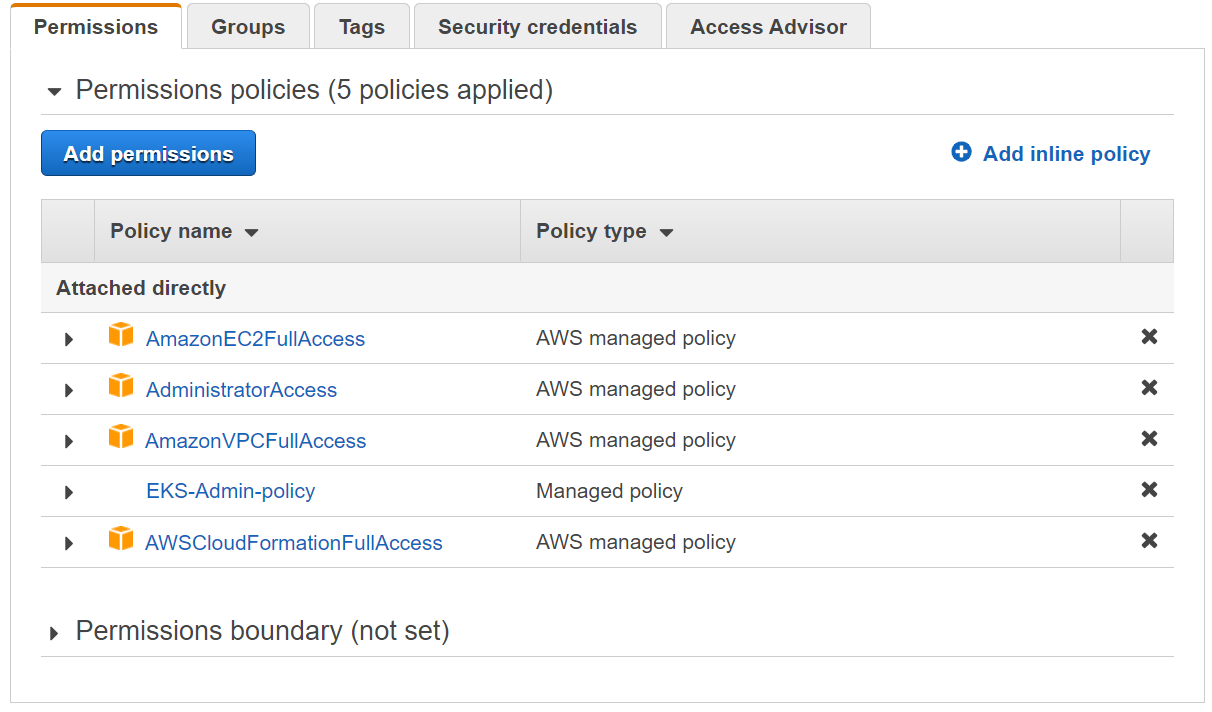Expand the AmazonEC2FullAccess policy row
Image resolution: width=1212 pixels, height=712 pixels.
pos(69,339)
